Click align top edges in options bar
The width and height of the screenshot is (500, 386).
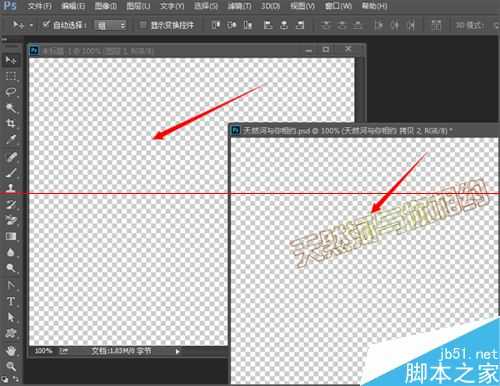[x=216, y=25]
